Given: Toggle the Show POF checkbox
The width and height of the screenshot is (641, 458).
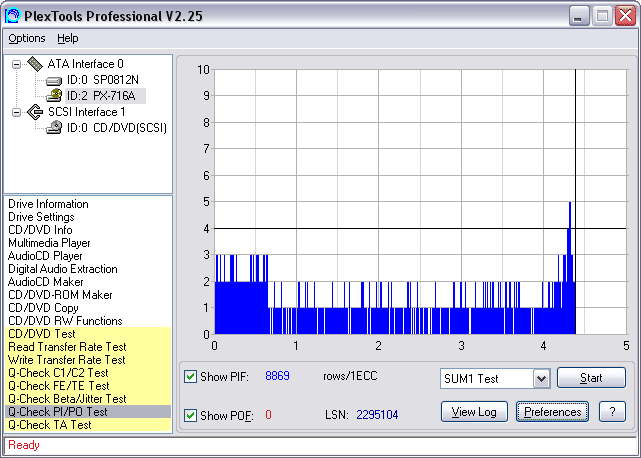Looking at the screenshot, I should 190,415.
